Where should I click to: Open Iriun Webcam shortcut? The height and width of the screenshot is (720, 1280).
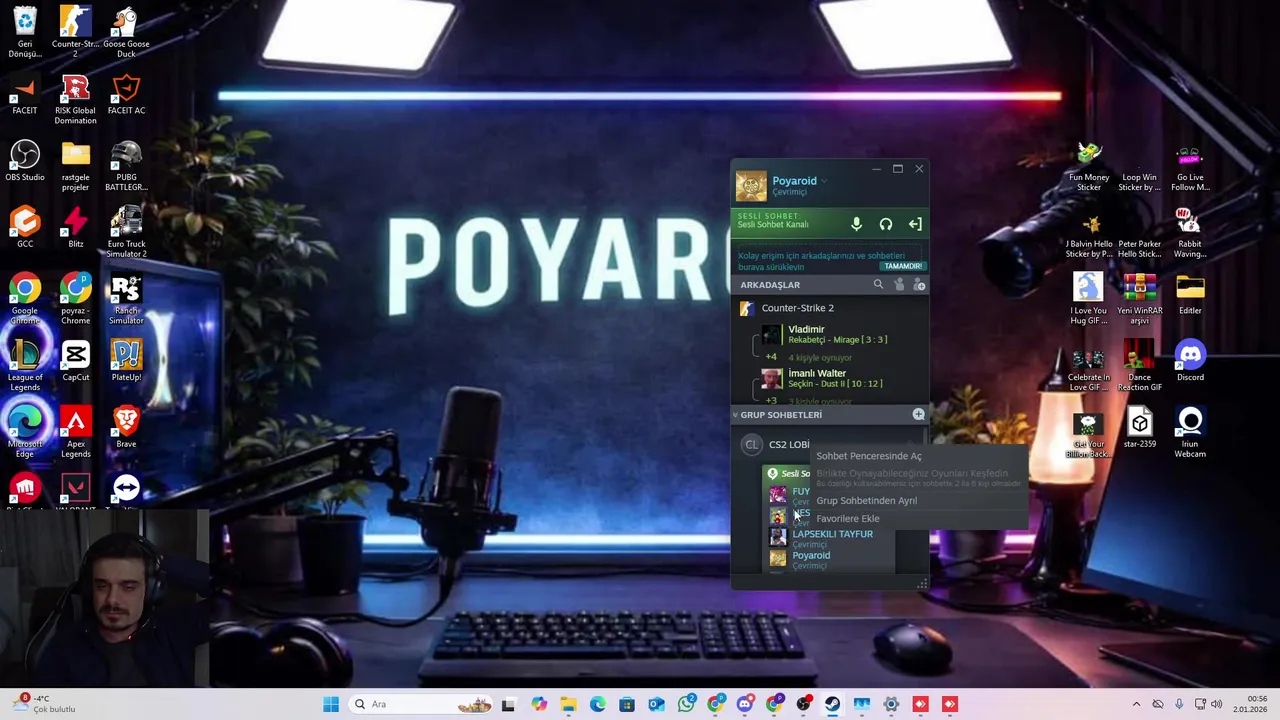pyautogui.click(x=1190, y=432)
